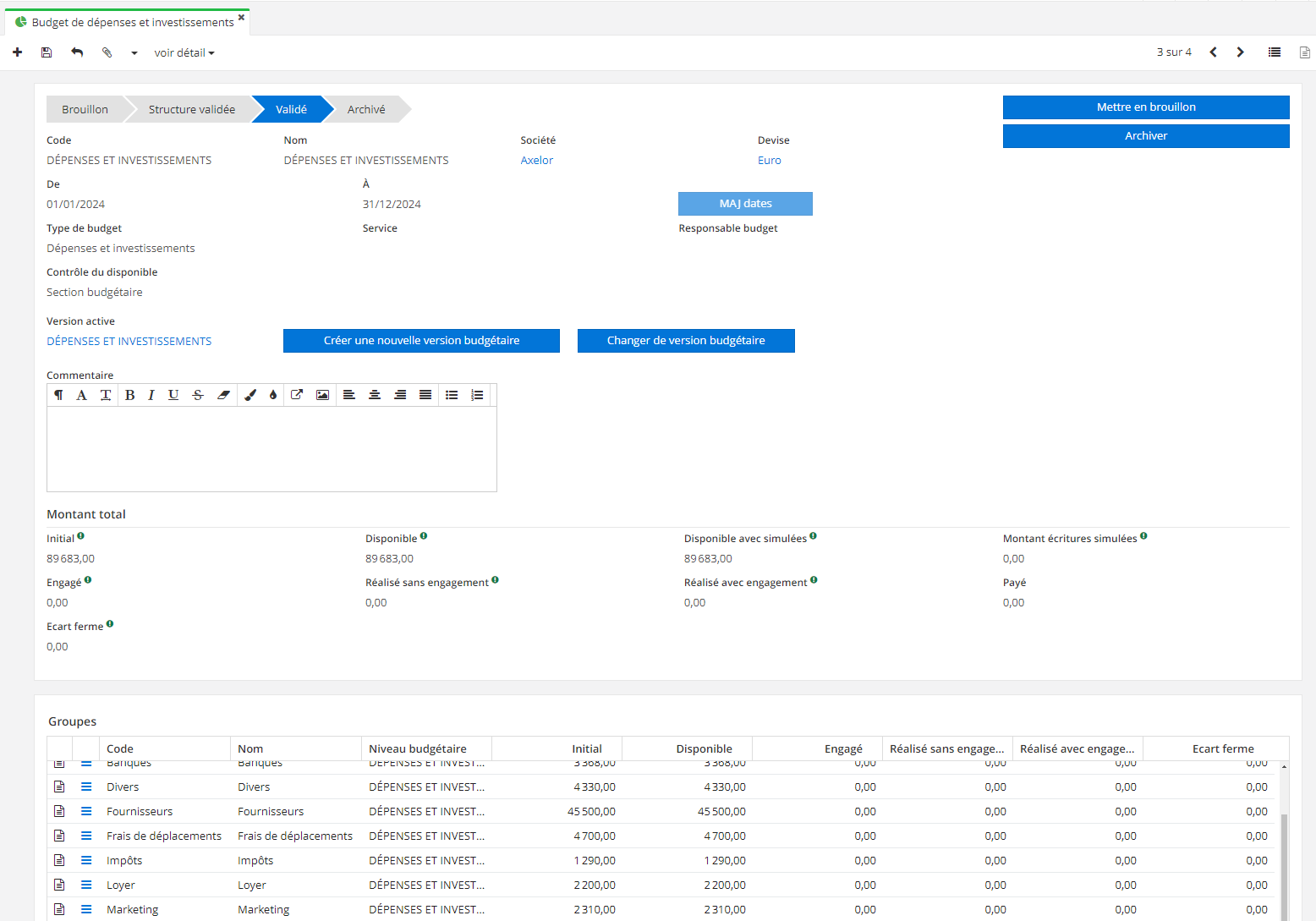Open the text color brush icon

pos(249,395)
